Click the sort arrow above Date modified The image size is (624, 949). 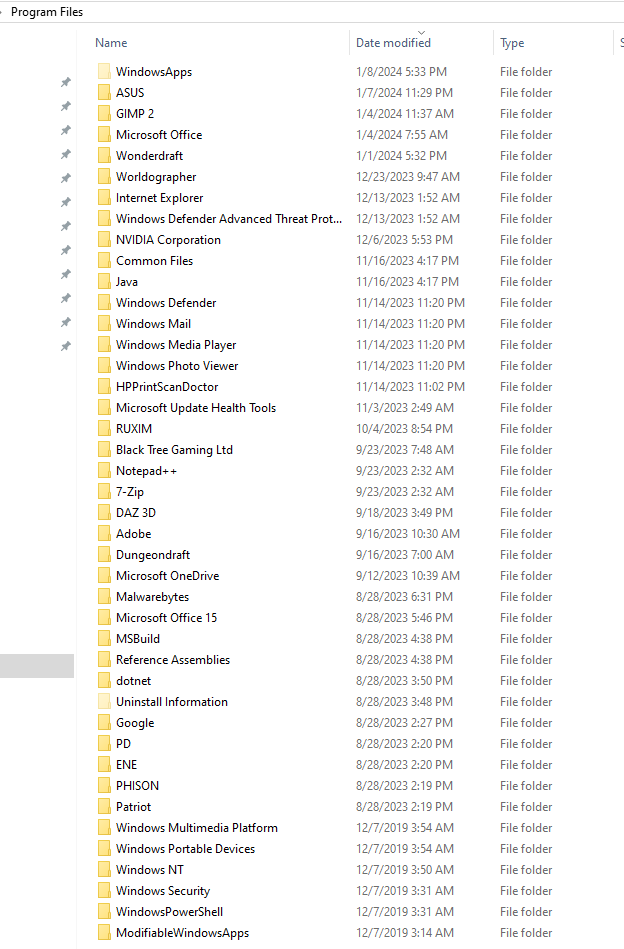click(422, 32)
